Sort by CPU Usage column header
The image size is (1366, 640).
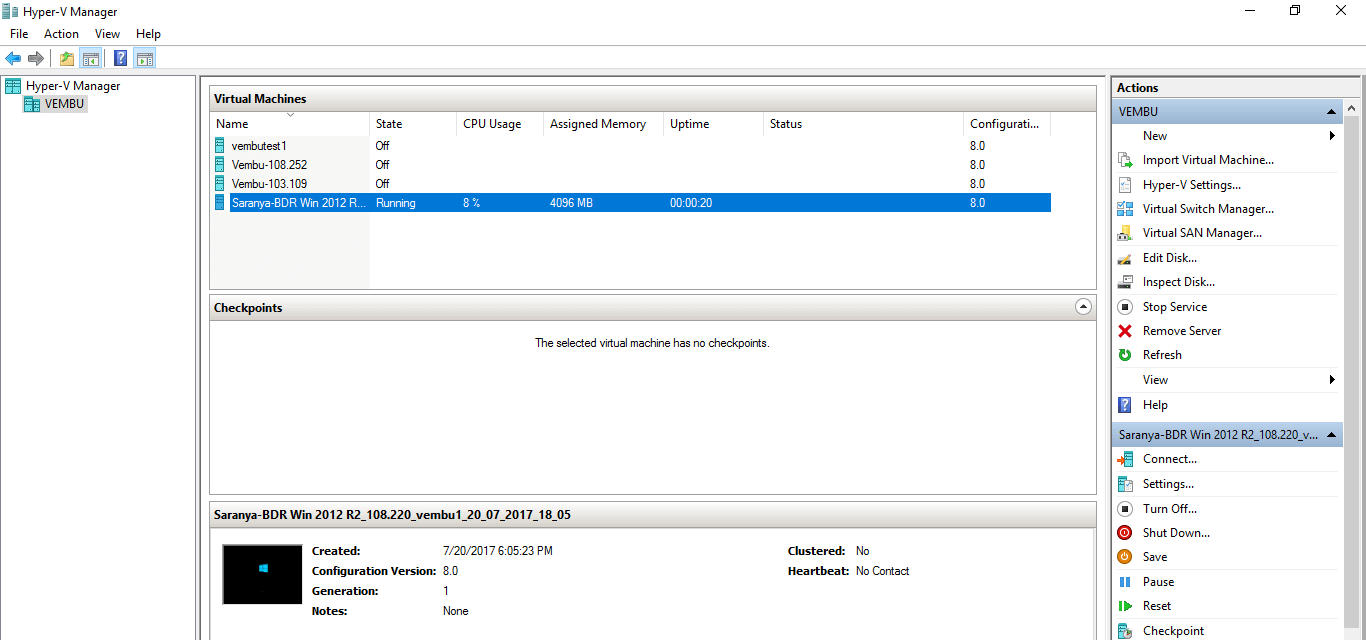click(500, 124)
